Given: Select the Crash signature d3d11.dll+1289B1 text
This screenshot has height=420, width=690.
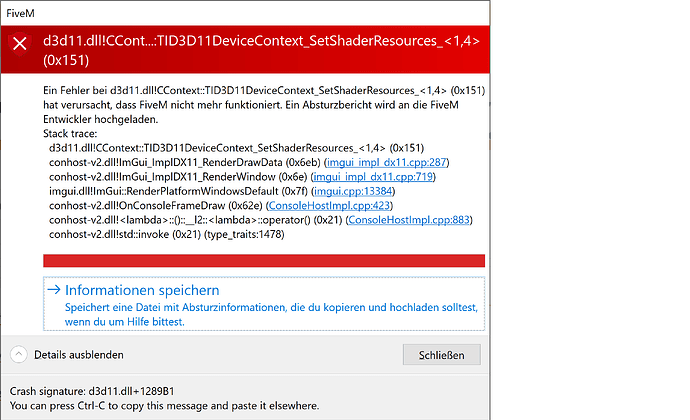Looking at the screenshot, I should point(92,391).
